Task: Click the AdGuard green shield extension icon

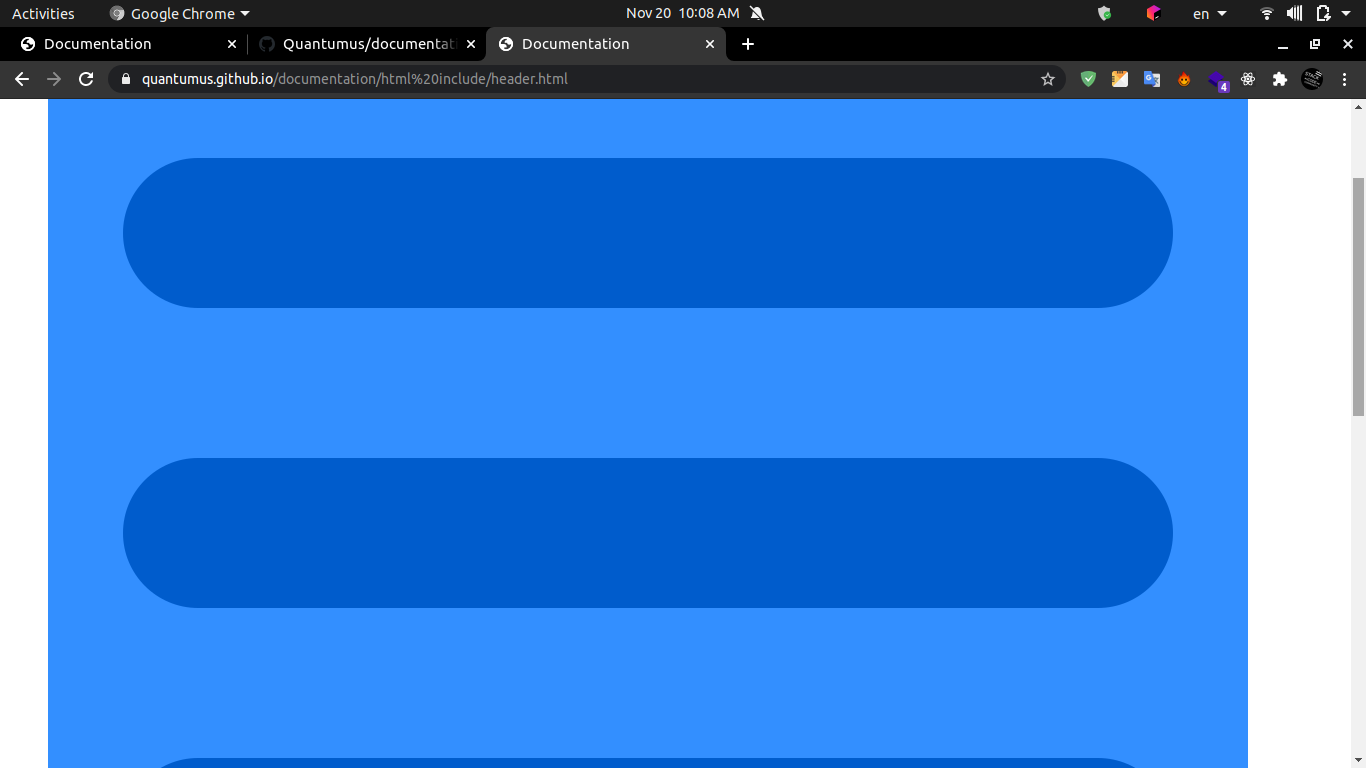Action: [1089, 79]
